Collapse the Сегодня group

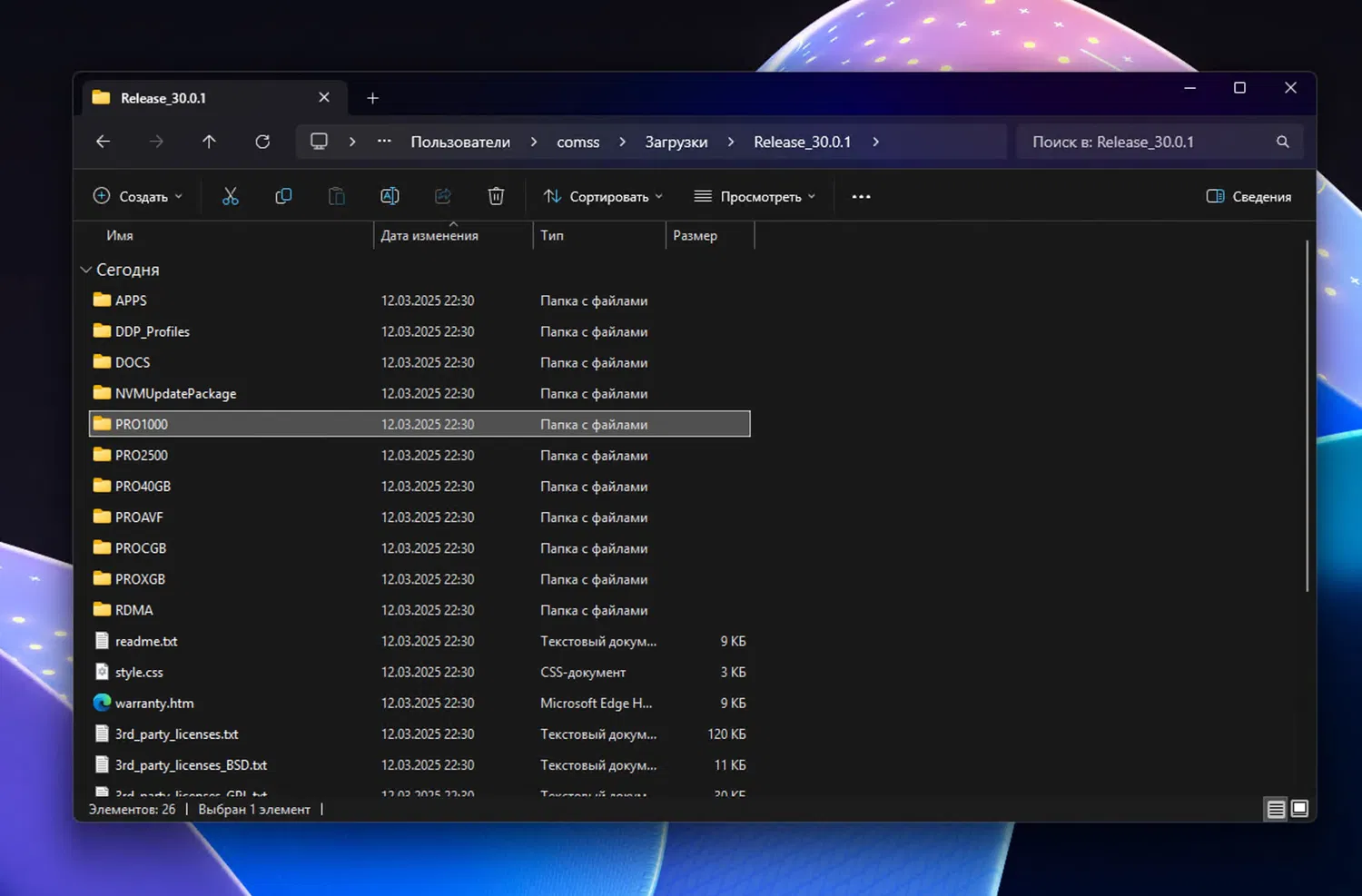[x=86, y=270]
